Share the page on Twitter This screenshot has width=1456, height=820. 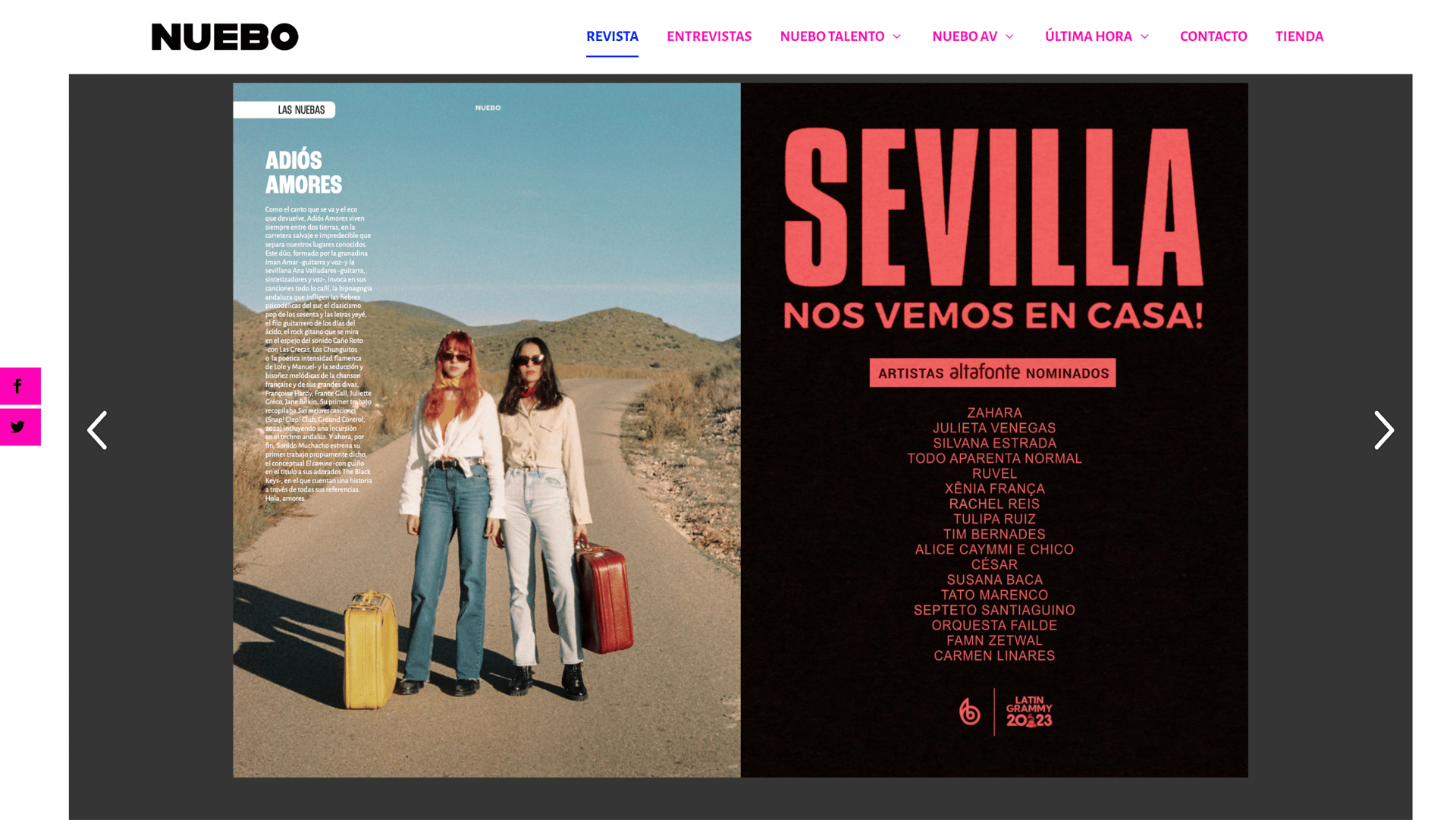click(20, 427)
